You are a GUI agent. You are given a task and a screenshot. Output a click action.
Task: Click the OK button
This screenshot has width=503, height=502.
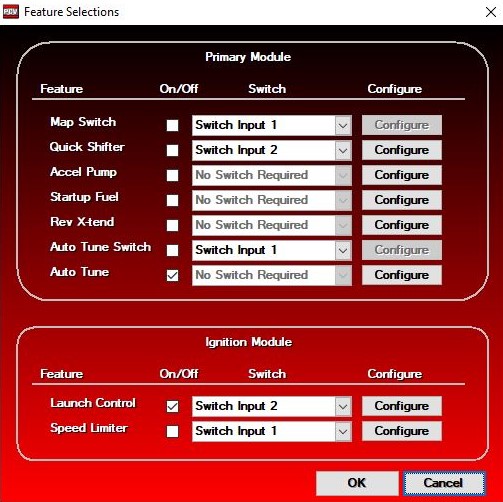357,483
